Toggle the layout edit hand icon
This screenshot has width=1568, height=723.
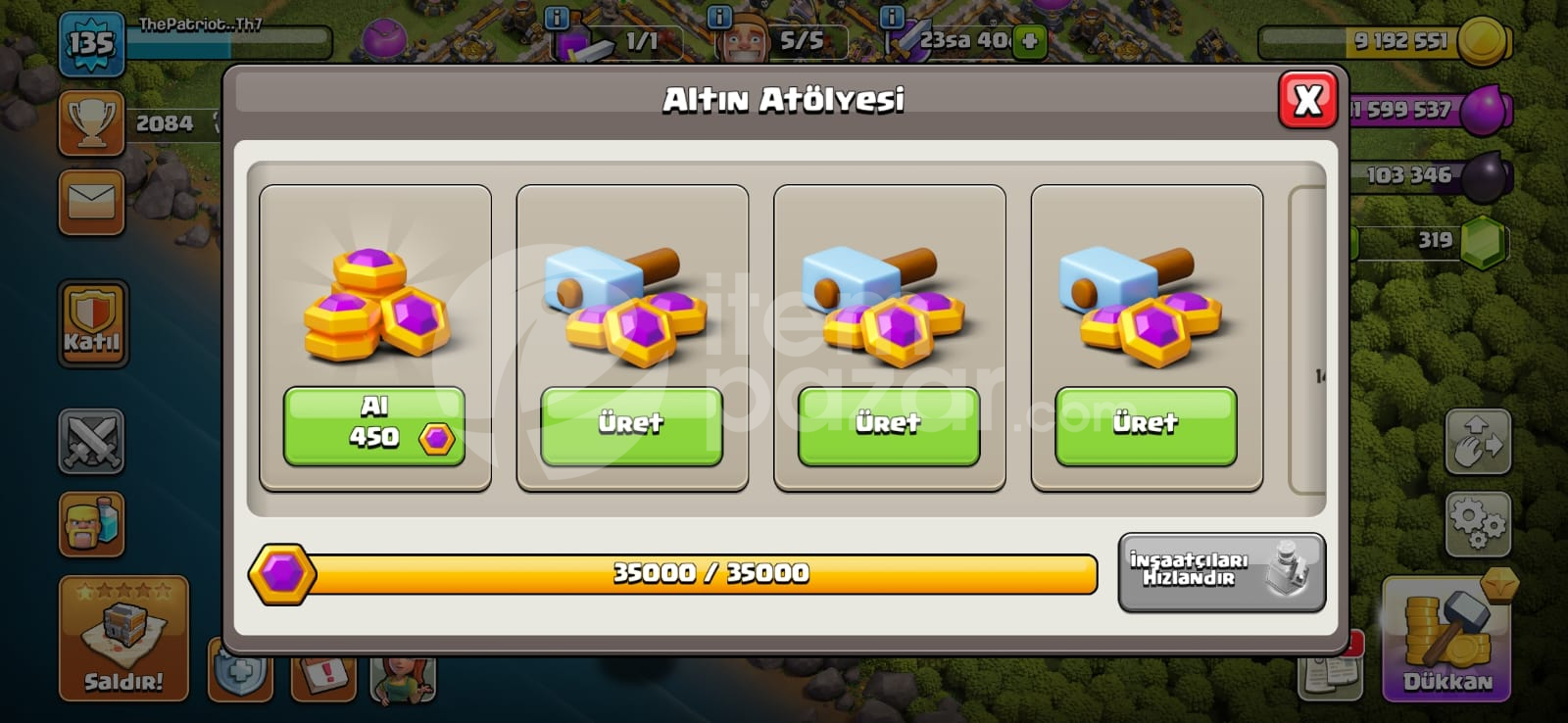point(1478,442)
